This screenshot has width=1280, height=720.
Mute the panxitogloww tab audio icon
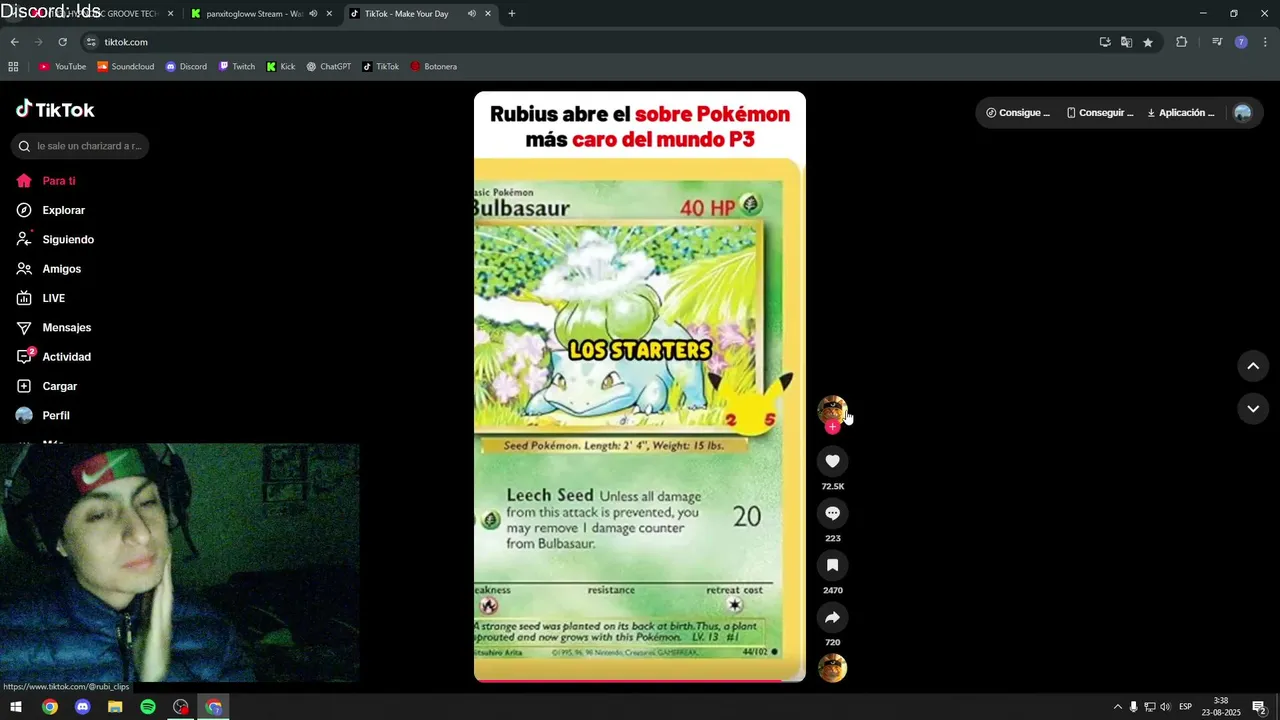(313, 14)
